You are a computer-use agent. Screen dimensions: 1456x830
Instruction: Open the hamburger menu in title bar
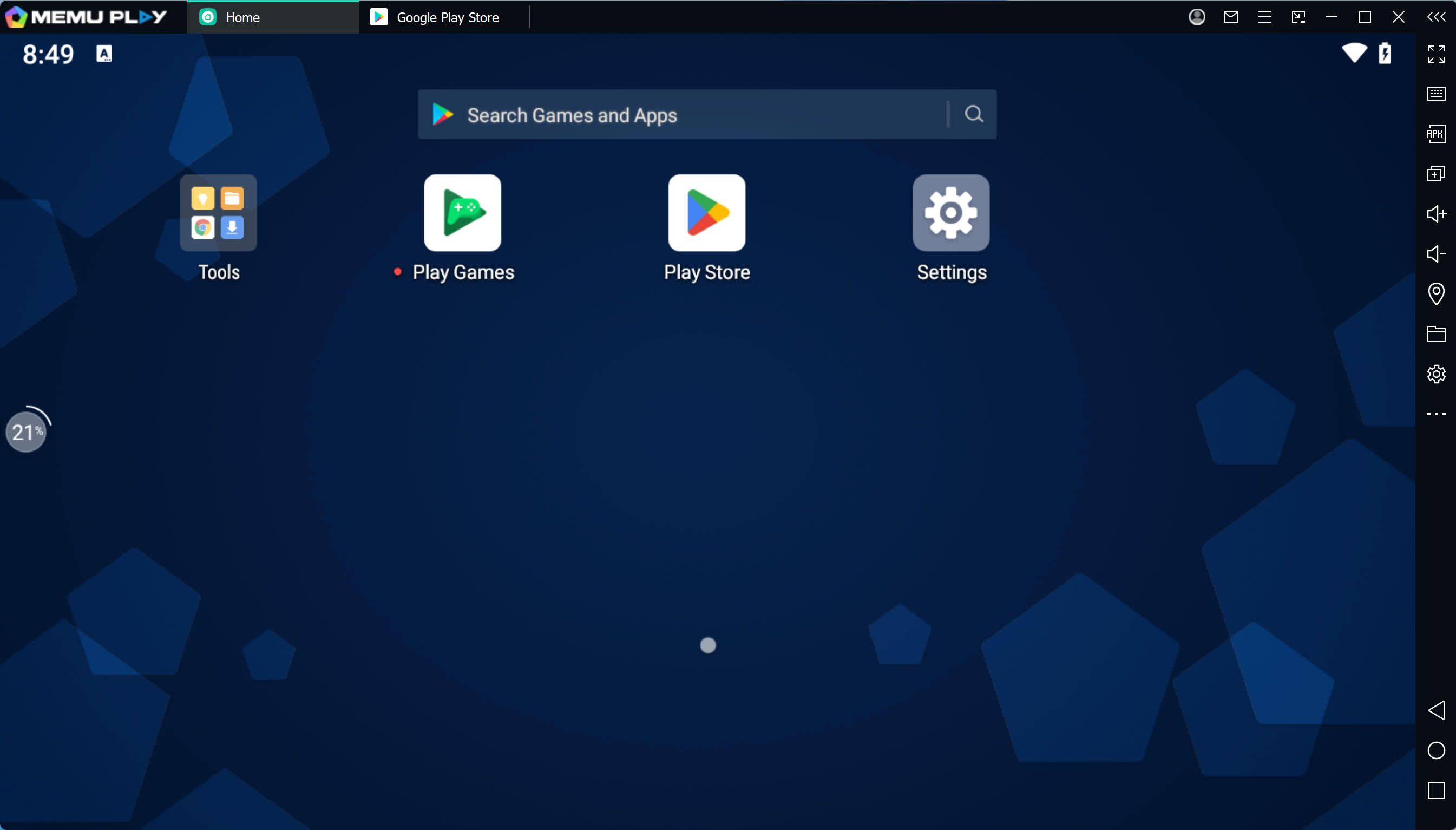(x=1264, y=17)
